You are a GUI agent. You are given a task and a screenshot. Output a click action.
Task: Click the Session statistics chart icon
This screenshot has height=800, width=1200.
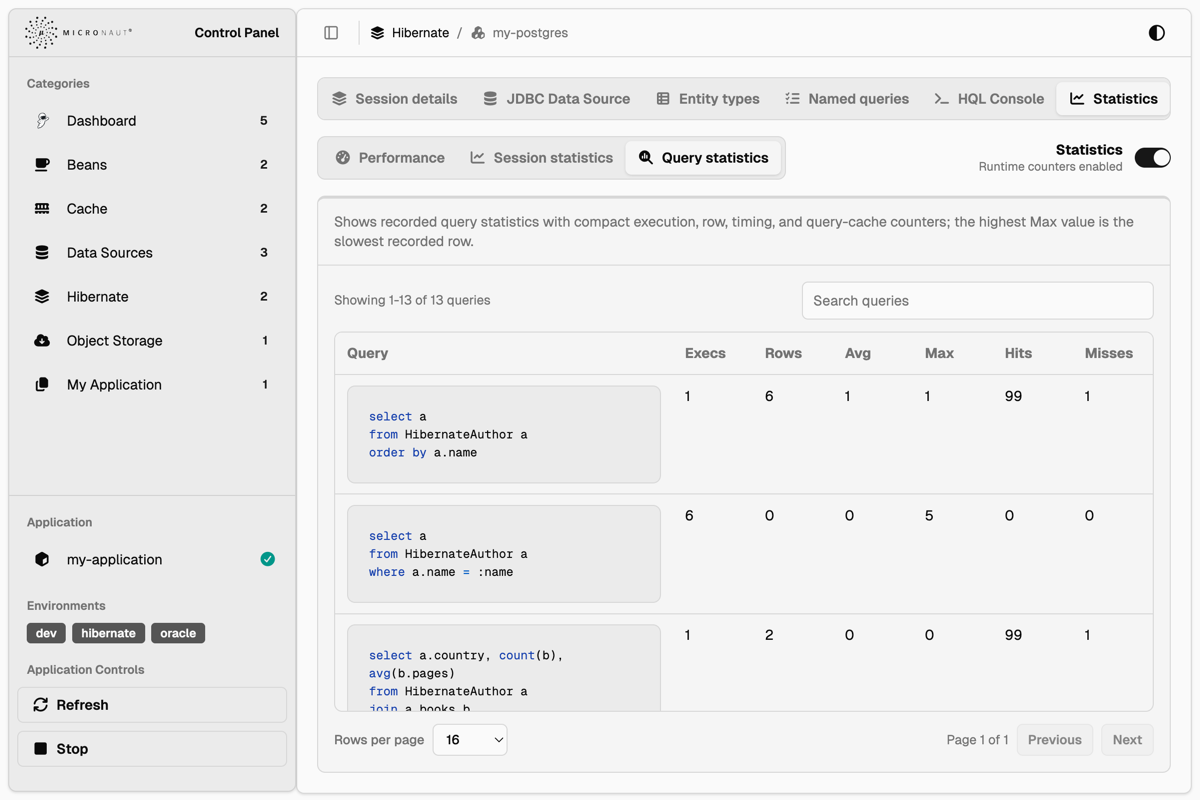click(x=478, y=158)
